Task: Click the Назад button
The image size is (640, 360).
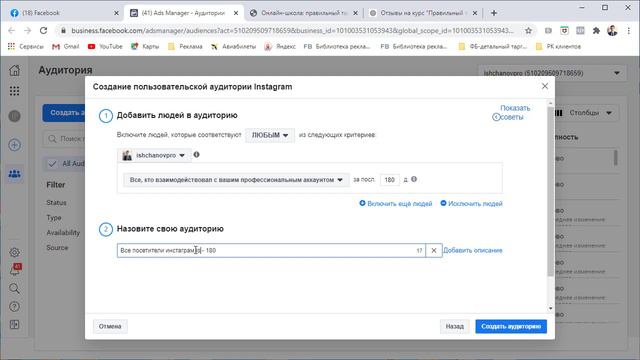Action: click(x=454, y=326)
